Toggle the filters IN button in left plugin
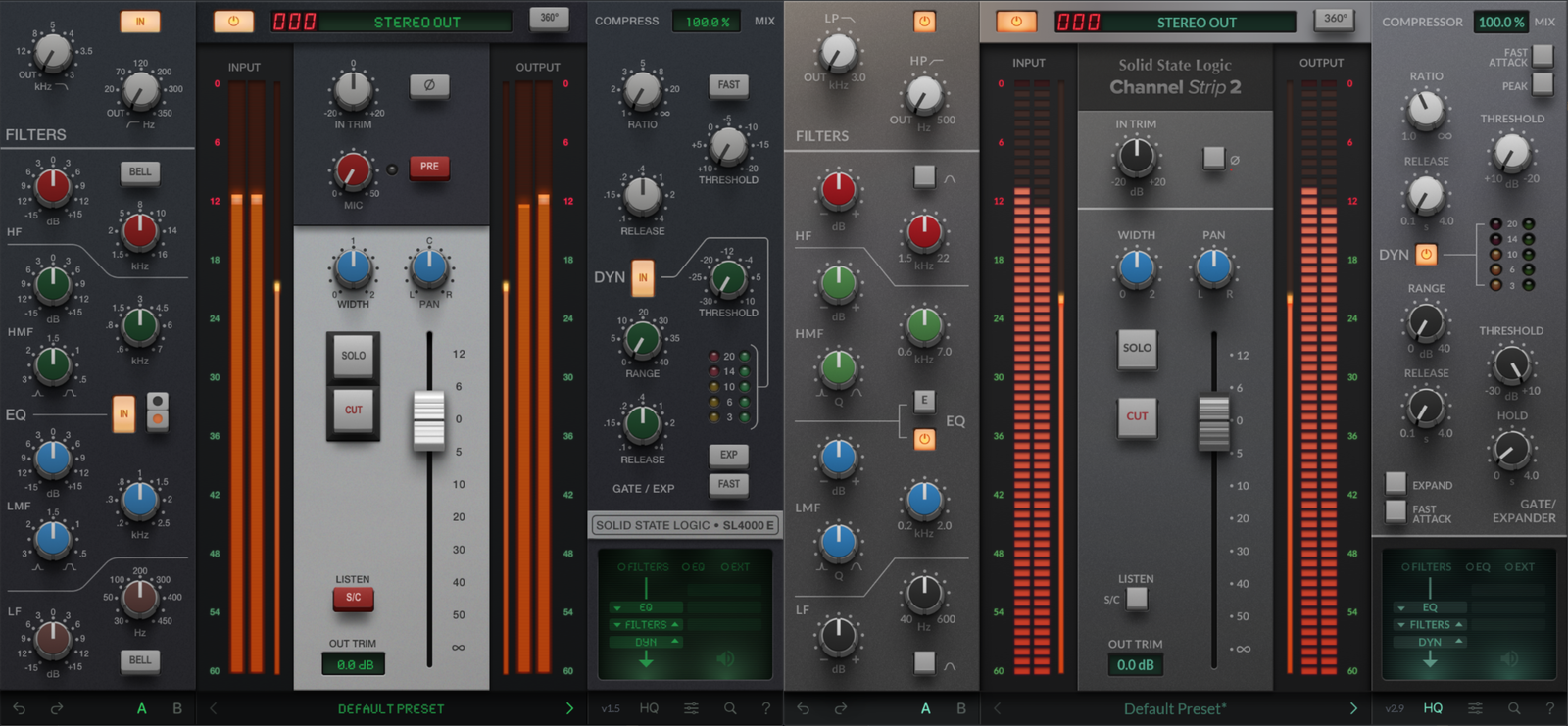The width and height of the screenshot is (1568, 726). pos(140,21)
